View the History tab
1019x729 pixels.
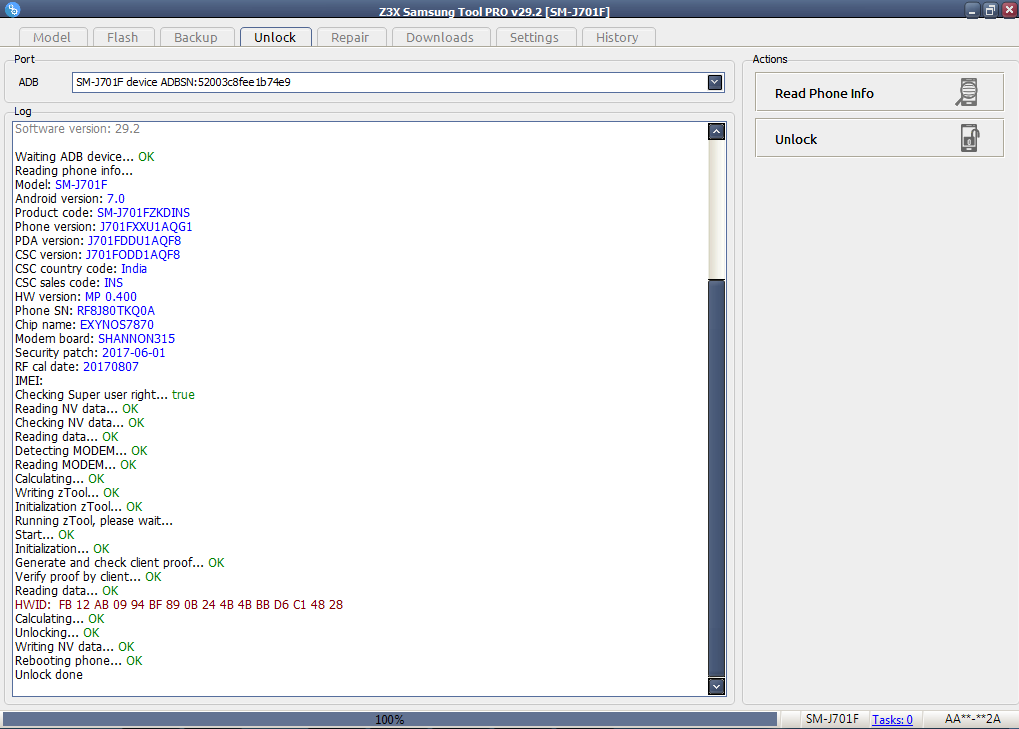[617, 37]
